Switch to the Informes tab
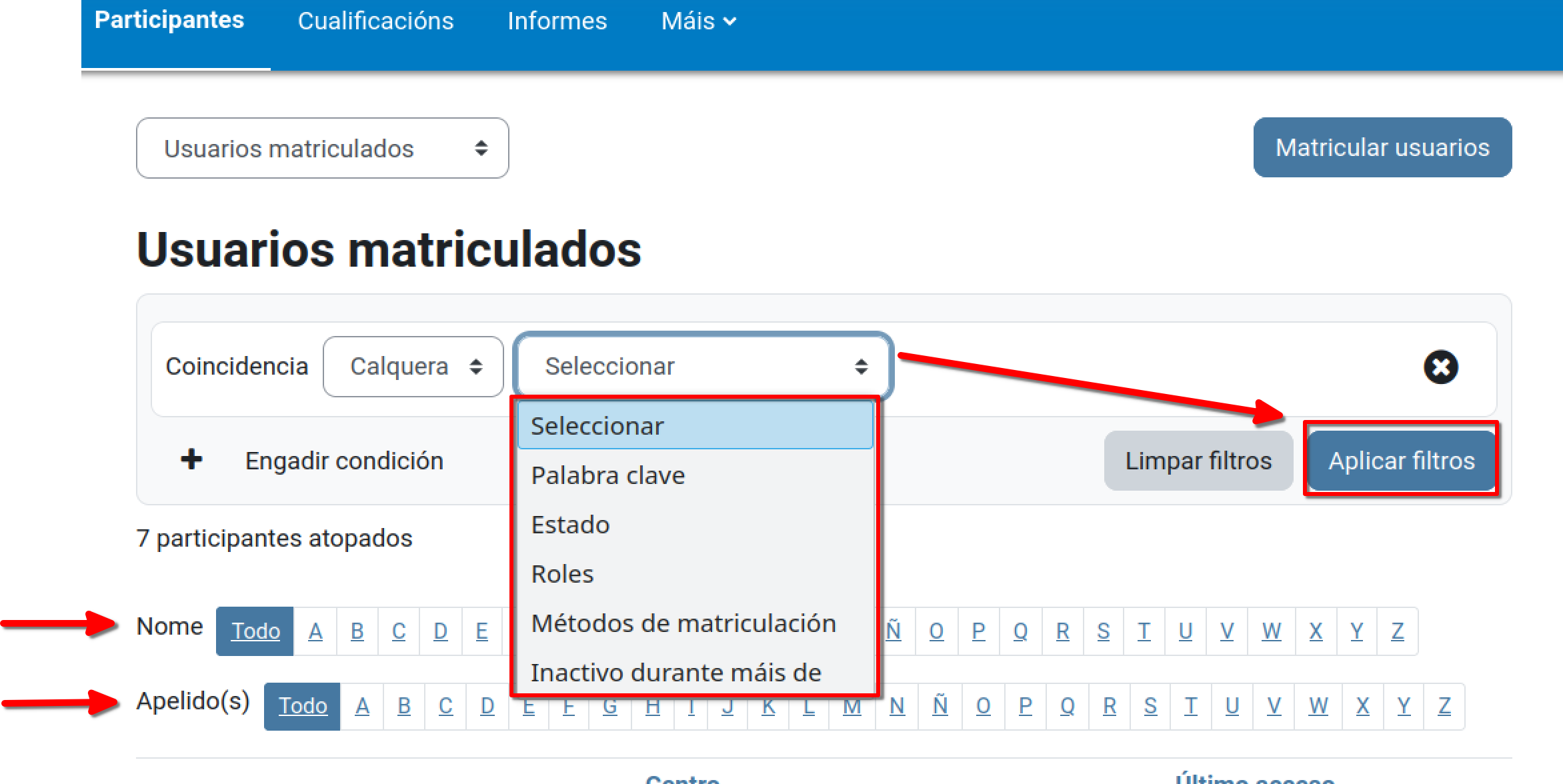Viewport: 1563px width, 784px height. pyautogui.click(x=557, y=21)
